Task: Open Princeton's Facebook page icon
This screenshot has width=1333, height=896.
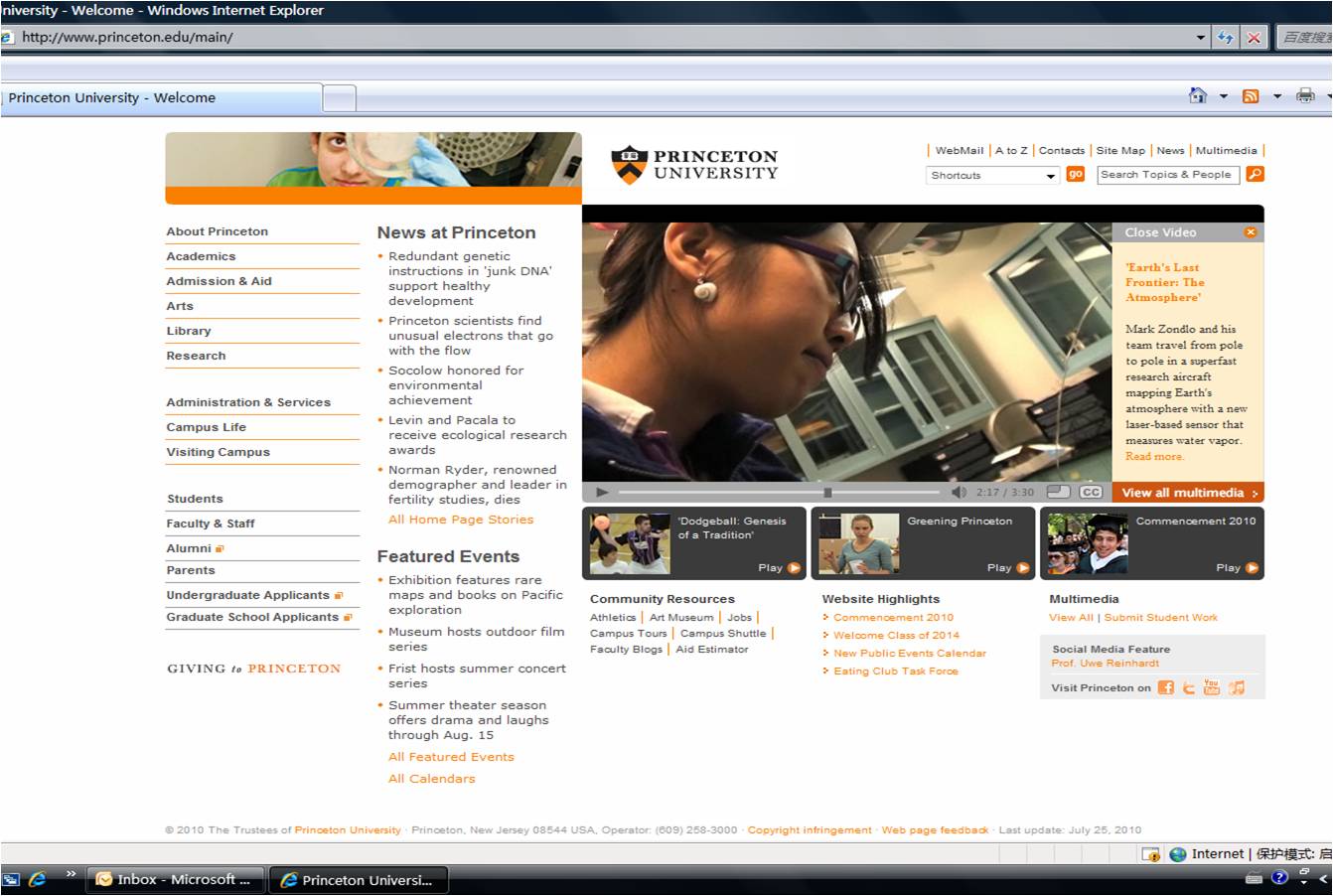Action: (x=1166, y=687)
